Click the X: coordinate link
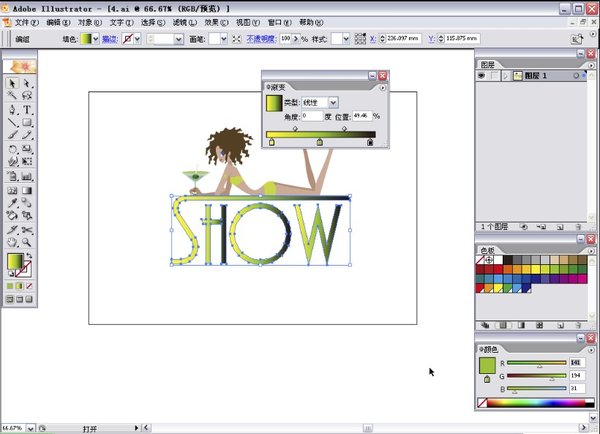This screenshot has height=434, width=600. 372,39
